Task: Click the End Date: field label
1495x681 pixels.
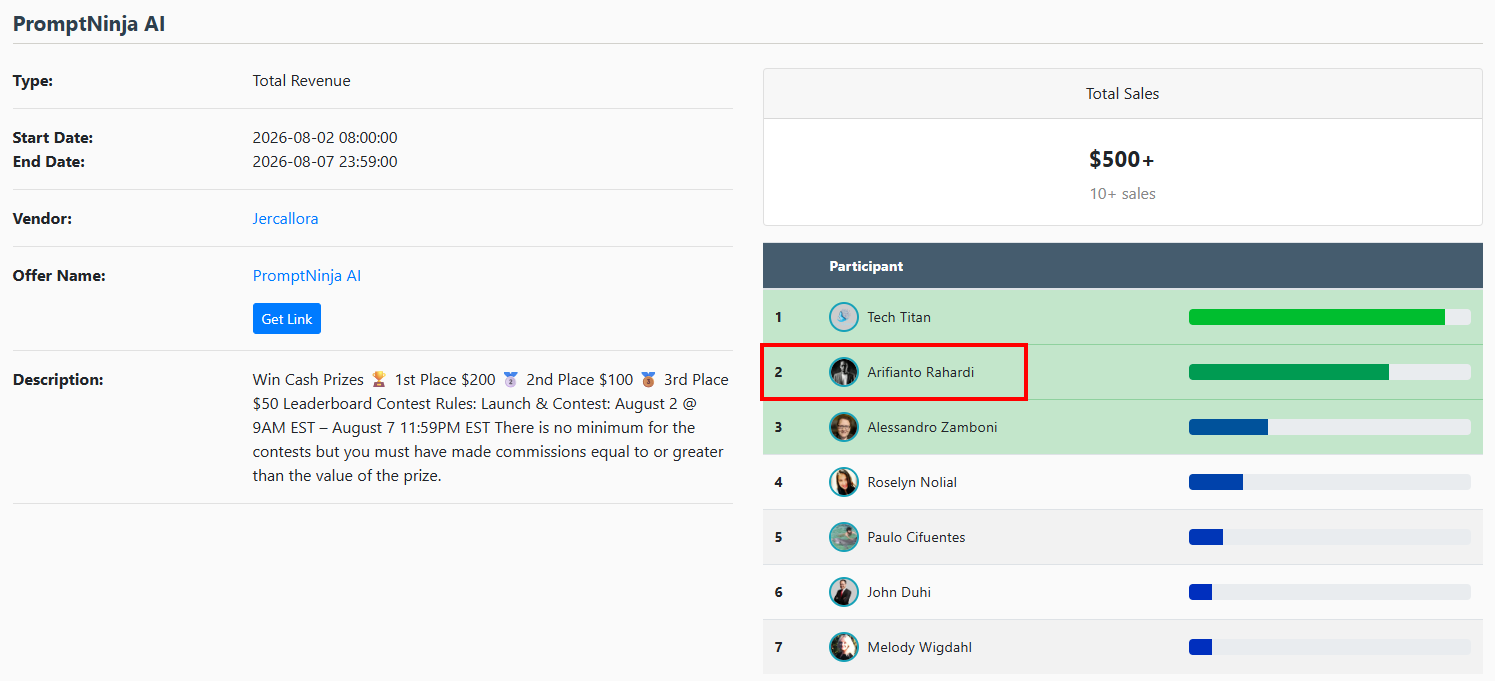Action: (x=49, y=162)
